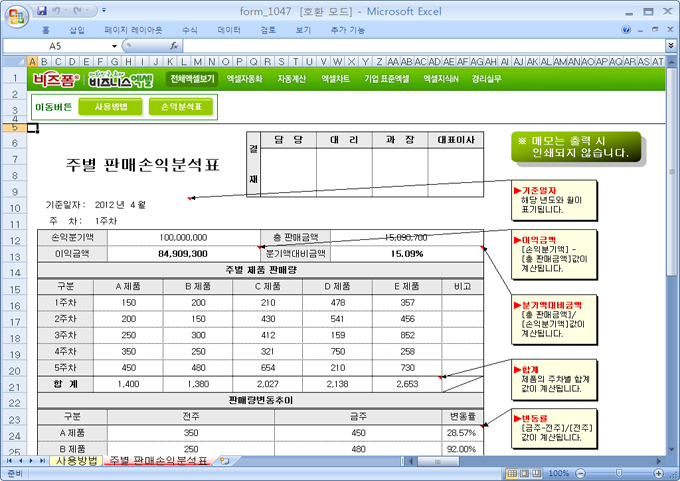Click the 사용방법 green button
Image resolution: width=680 pixels, height=481 pixels.
111,106
